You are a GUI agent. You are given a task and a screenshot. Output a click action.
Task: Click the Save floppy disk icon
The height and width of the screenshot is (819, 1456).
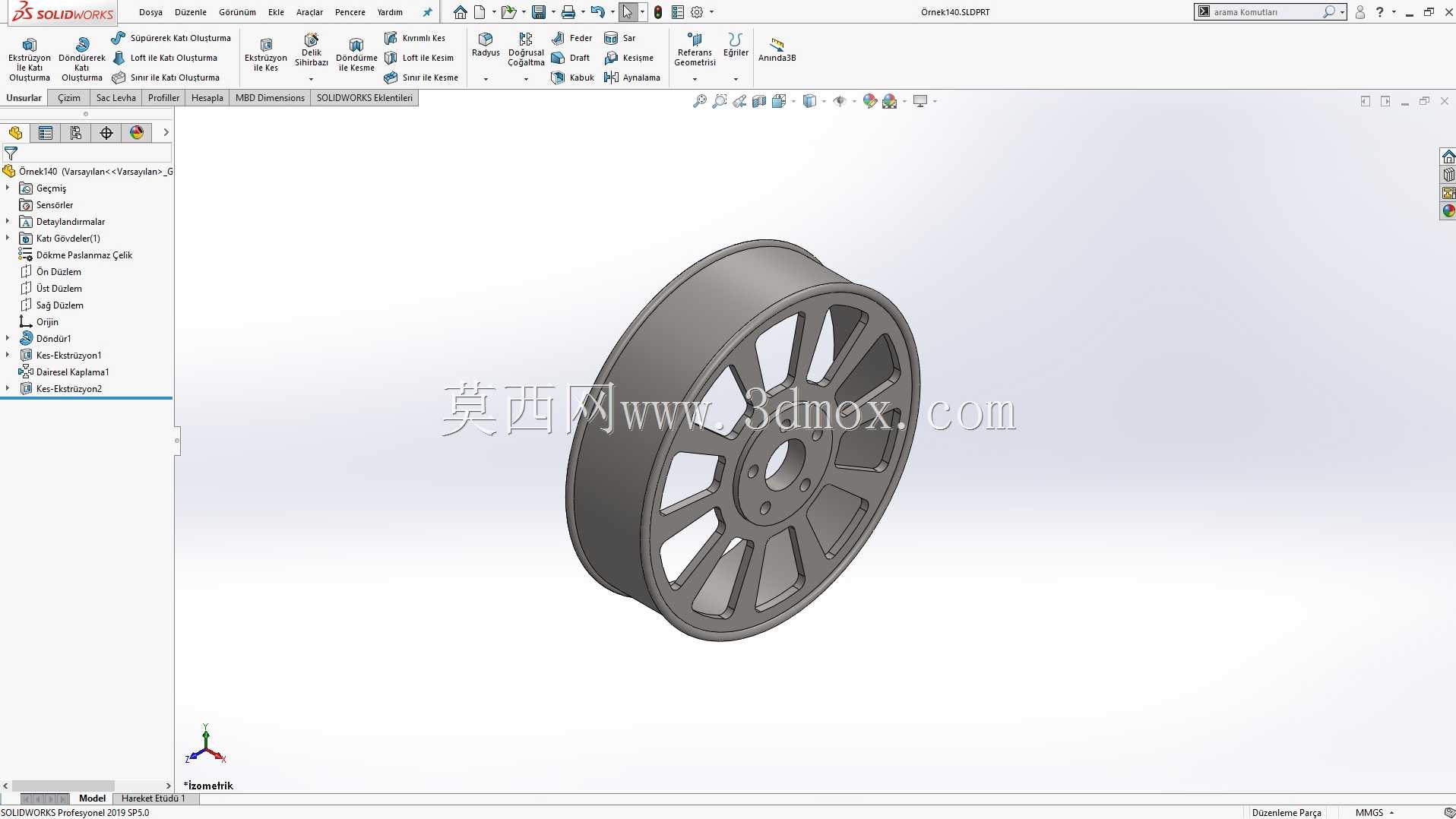pyautogui.click(x=539, y=12)
